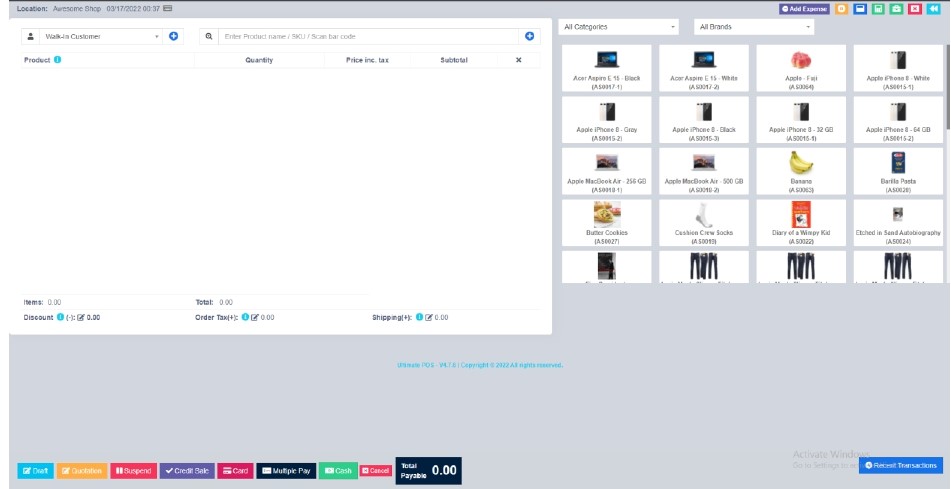
Task: Click the blue double-arrow back icon
Action: coord(933,9)
